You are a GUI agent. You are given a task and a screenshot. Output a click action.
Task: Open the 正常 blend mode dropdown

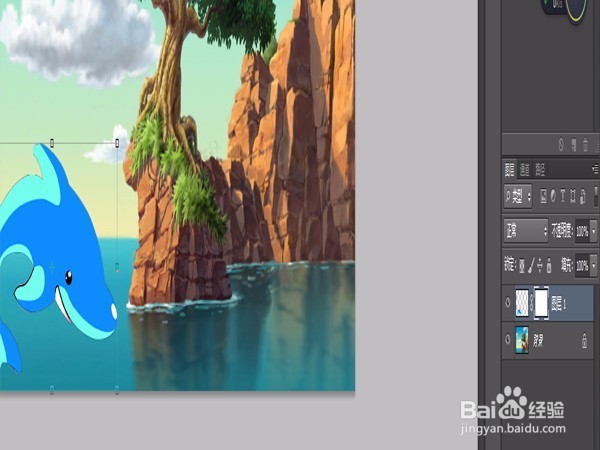click(x=525, y=231)
